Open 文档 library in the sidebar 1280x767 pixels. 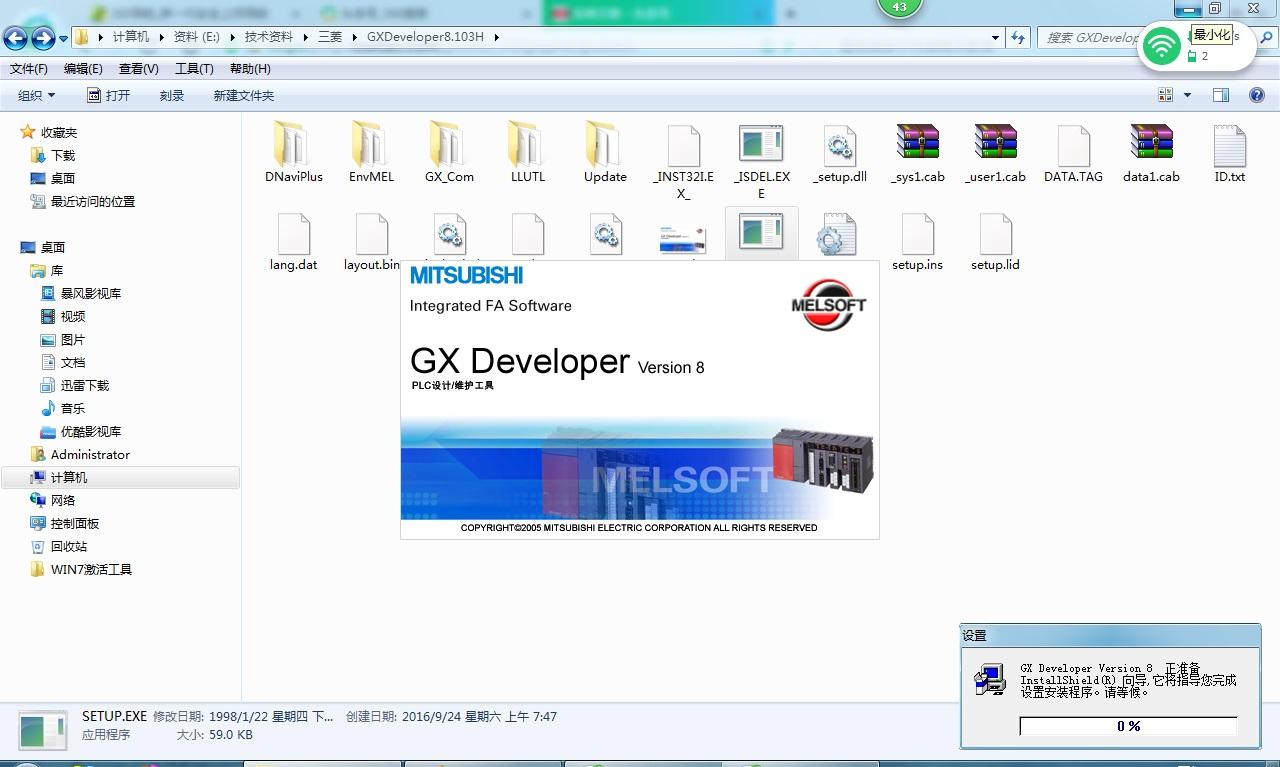coord(73,362)
